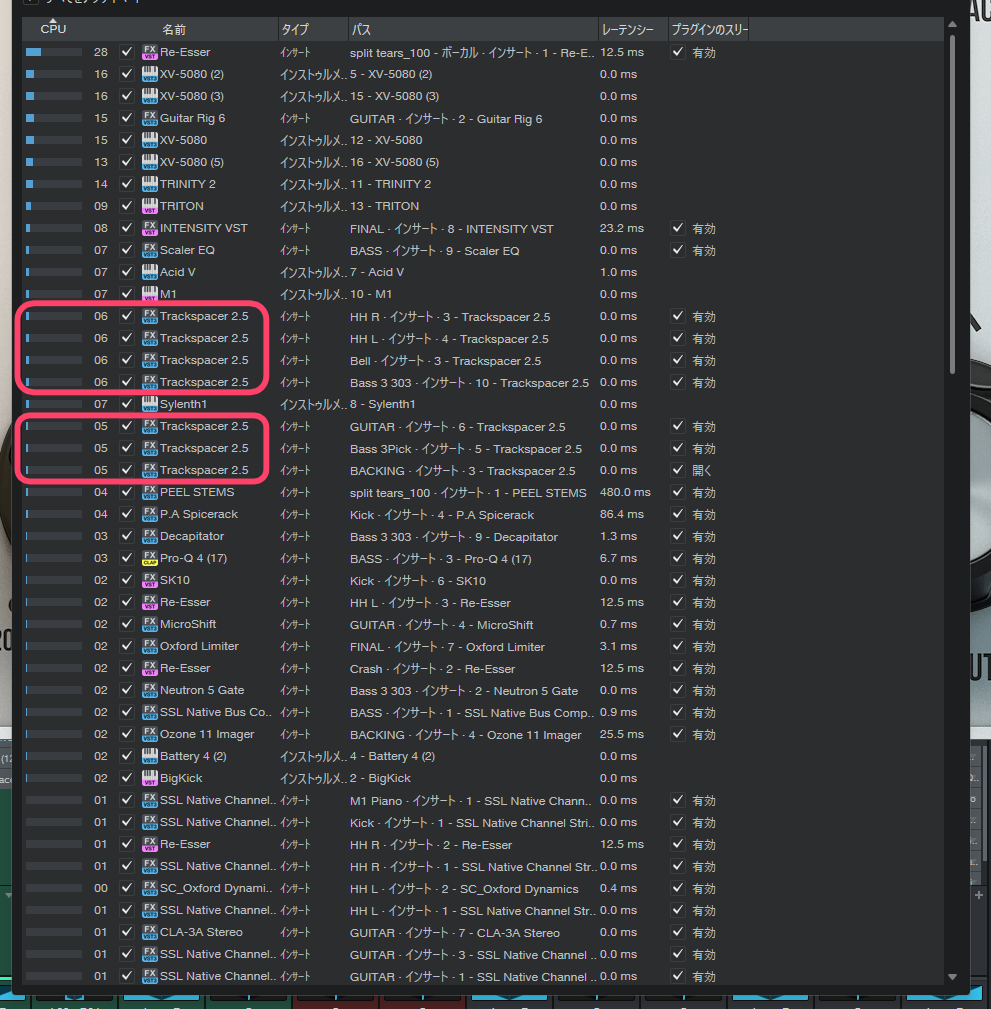Click the Ozone 11 Imager FX icon
The image size is (991, 1009).
[150, 734]
